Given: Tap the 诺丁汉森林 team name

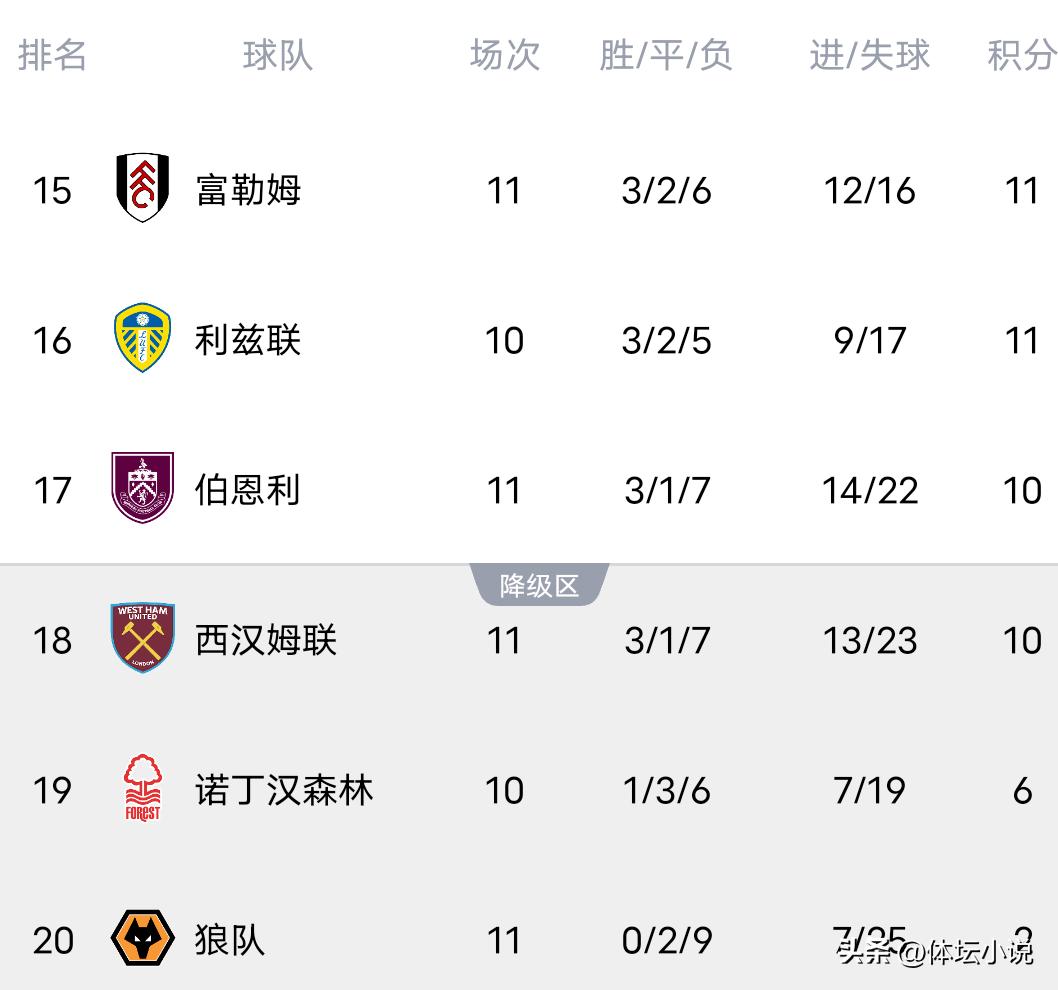Looking at the screenshot, I should (x=284, y=790).
